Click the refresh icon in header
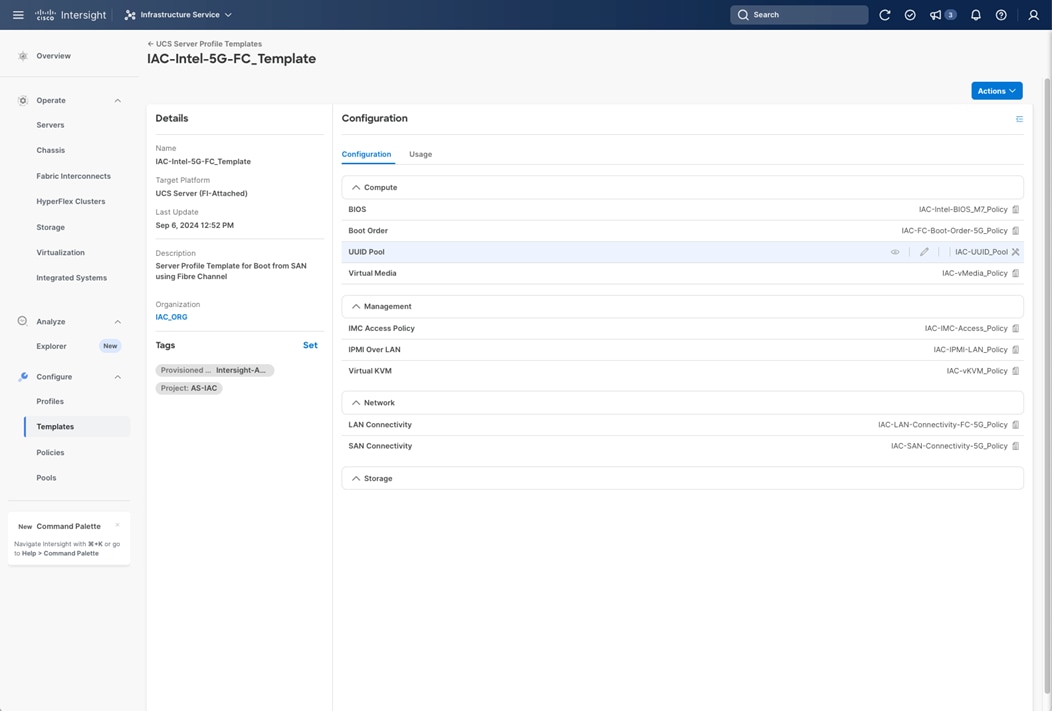 coord(885,15)
